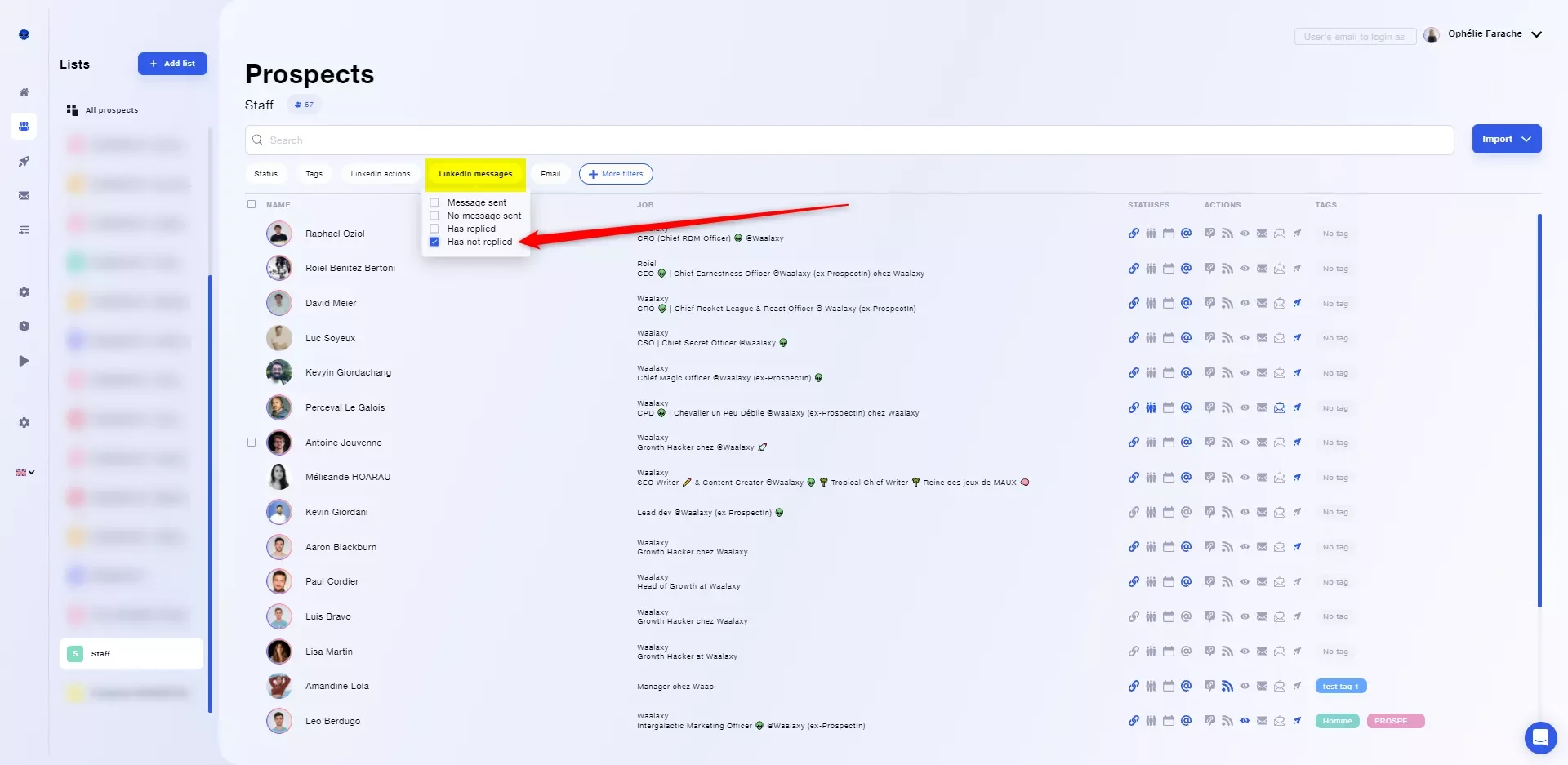
Task: Click the Add list button
Action: pos(172,64)
